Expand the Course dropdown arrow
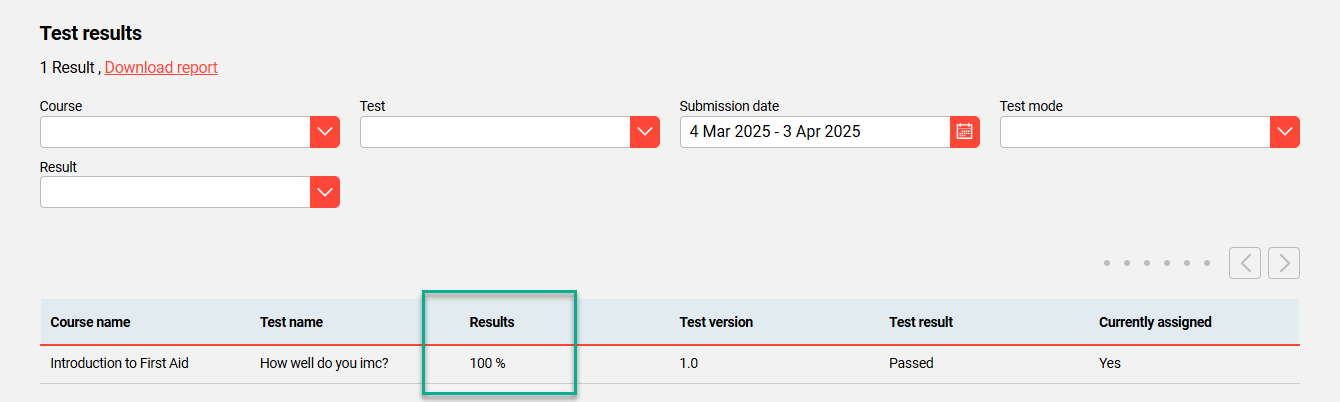1340x402 pixels. point(324,132)
